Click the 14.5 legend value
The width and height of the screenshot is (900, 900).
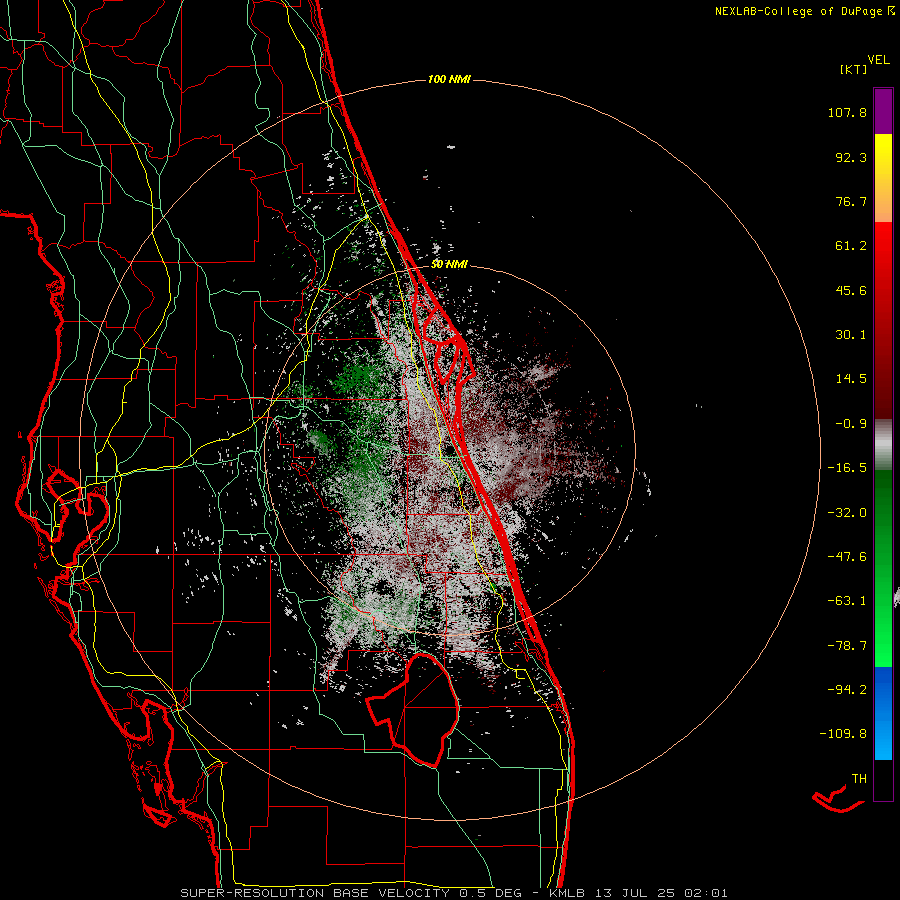[x=851, y=379]
